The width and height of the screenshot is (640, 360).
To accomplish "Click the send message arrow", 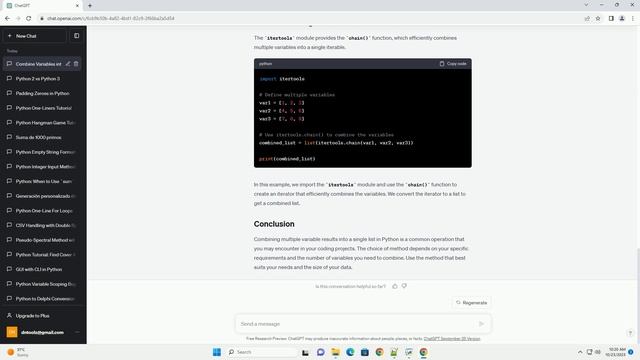I will click(x=481, y=324).
